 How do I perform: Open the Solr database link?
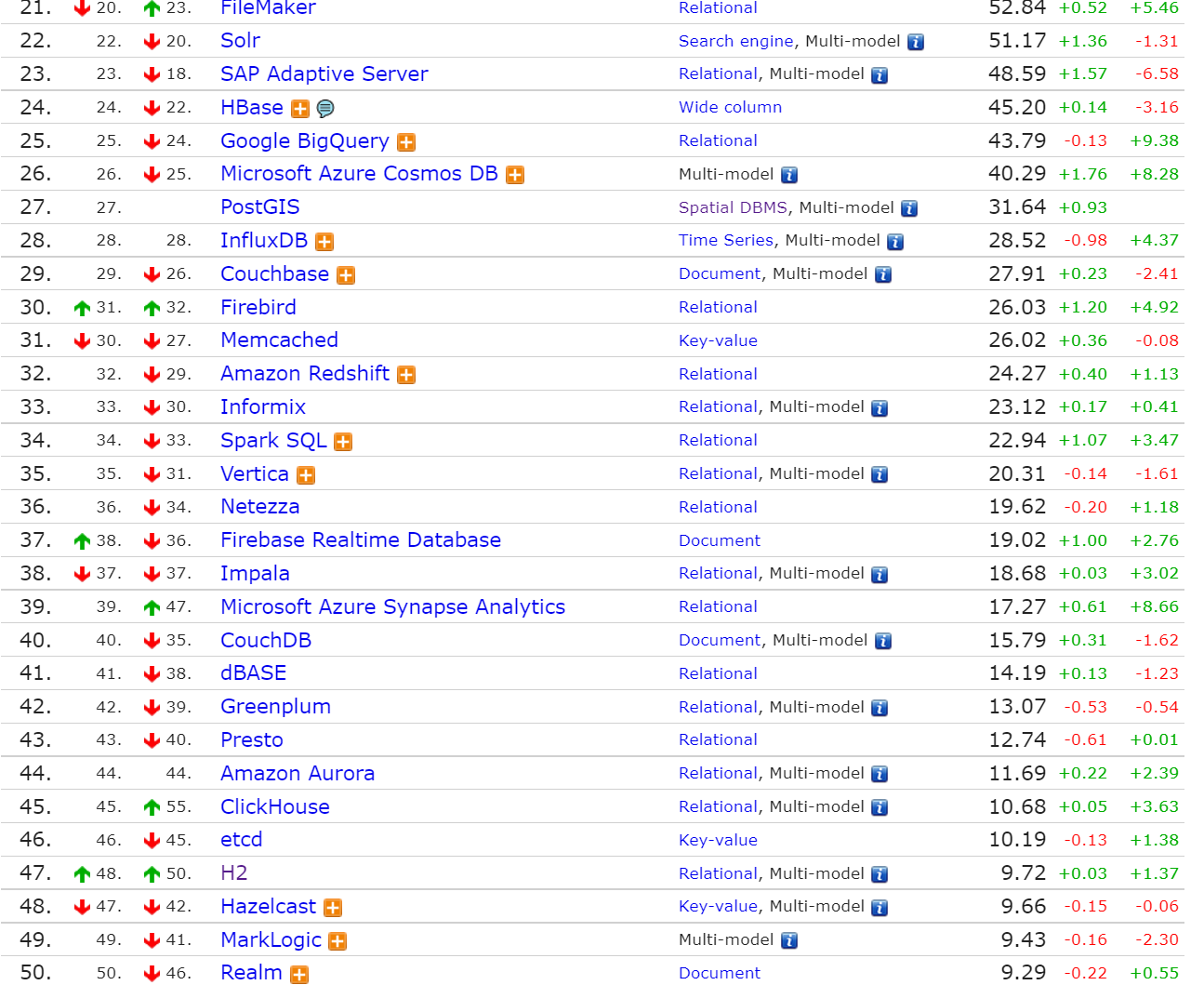point(240,41)
